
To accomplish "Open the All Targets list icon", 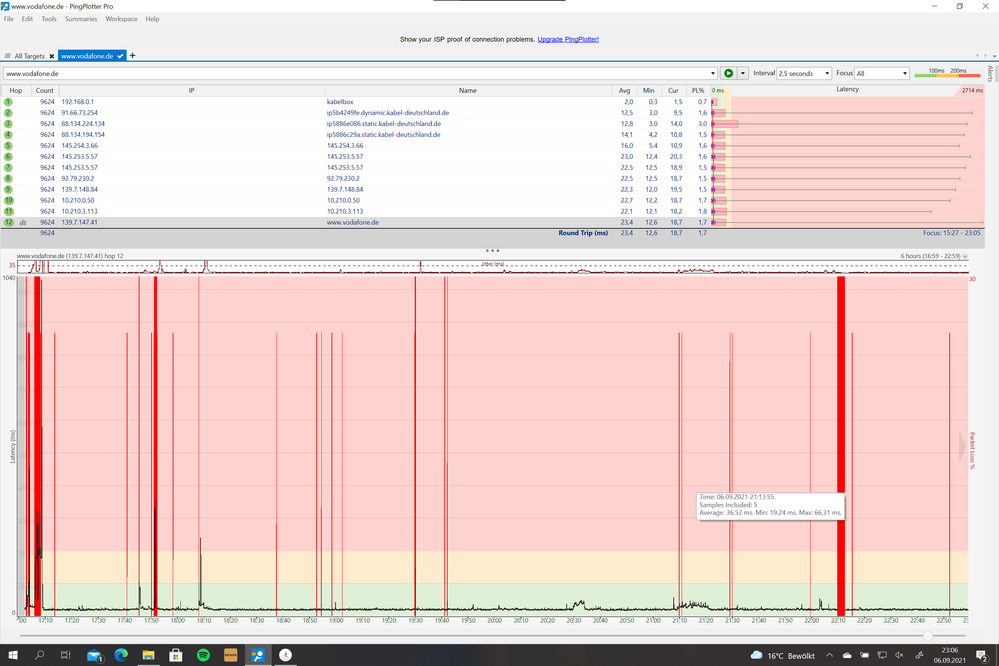I will (x=8, y=56).
